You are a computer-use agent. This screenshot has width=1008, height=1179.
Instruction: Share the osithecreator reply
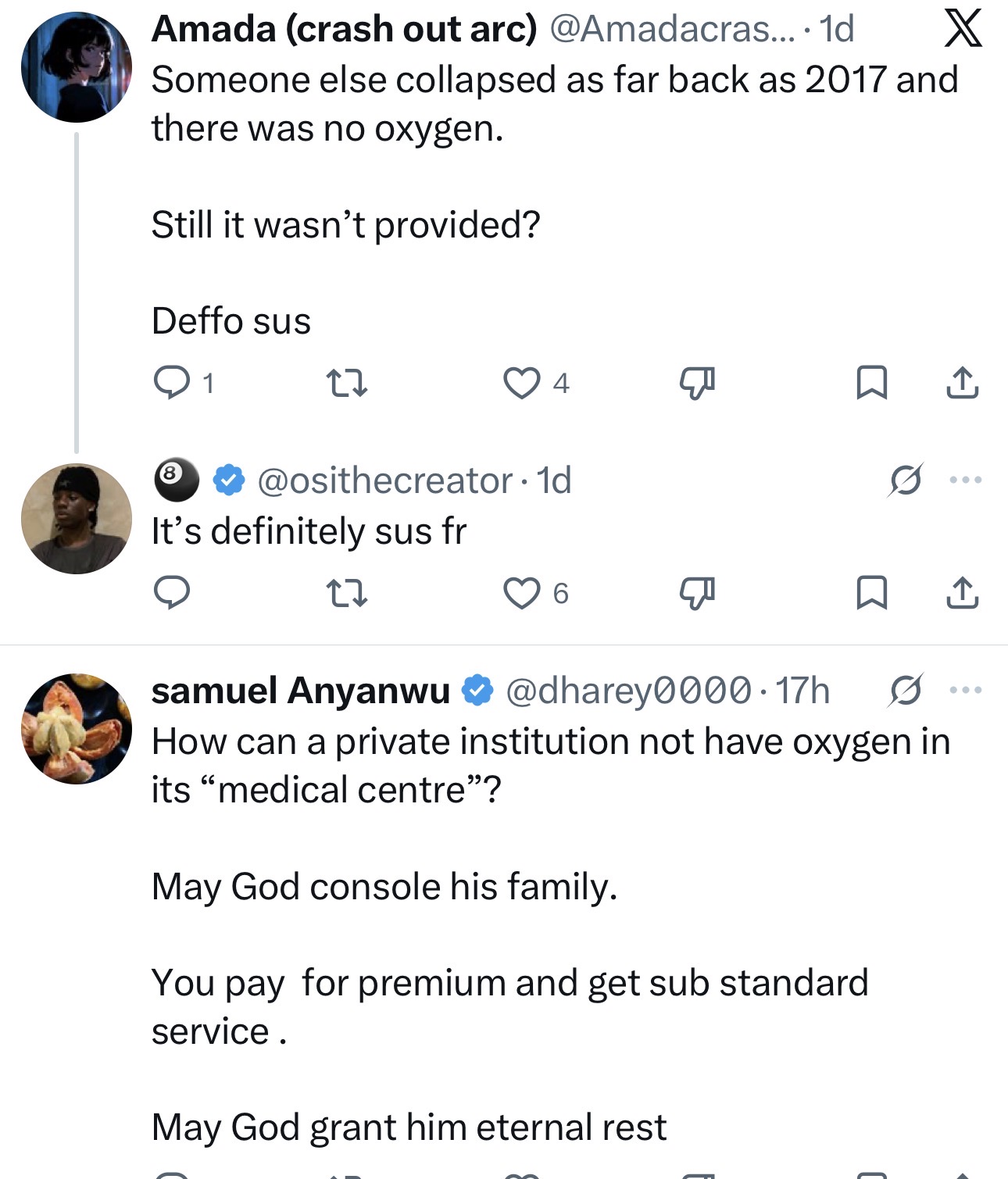(x=962, y=592)
